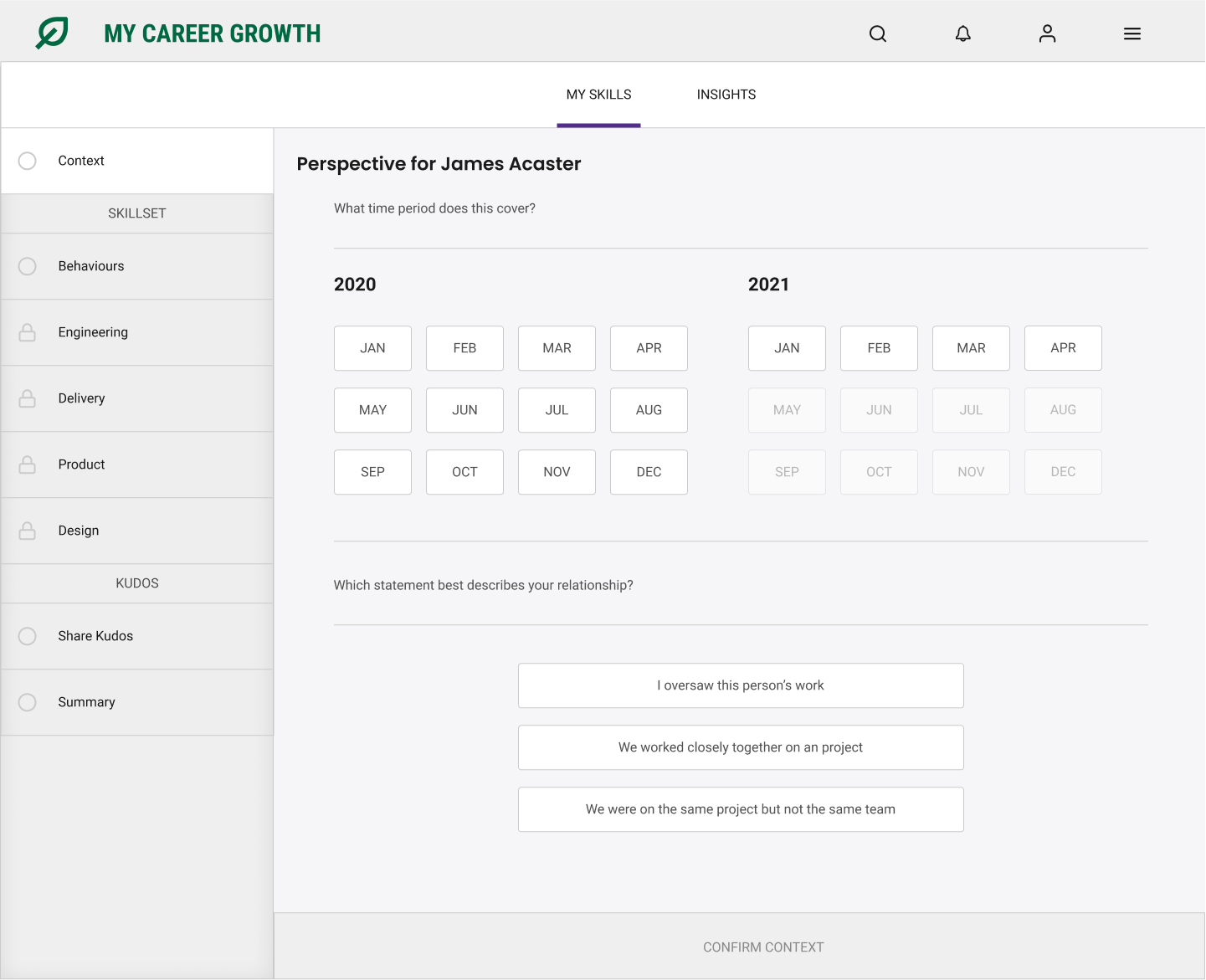Pick JUN in the 2020 grid

click(x=464, y=410)
